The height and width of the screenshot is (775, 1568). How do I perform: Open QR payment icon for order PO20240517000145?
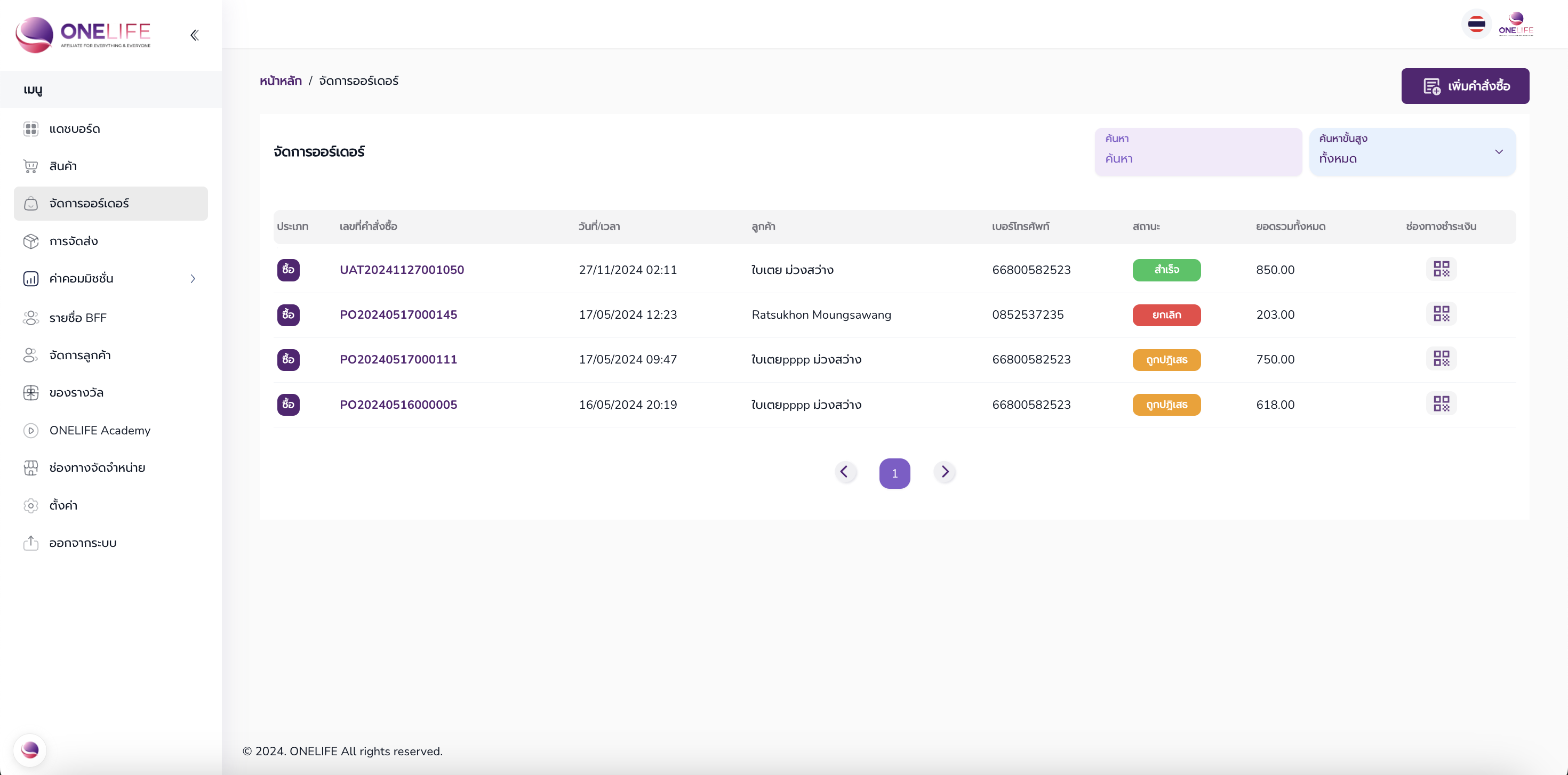1441,314
